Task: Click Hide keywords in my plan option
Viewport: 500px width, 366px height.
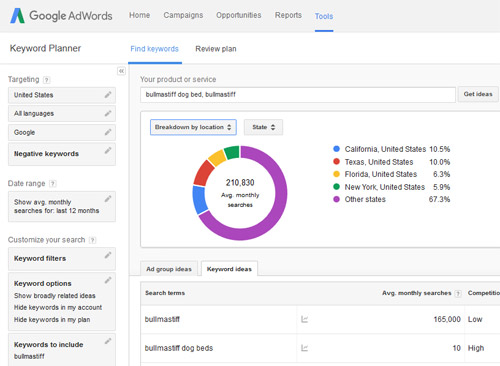Action: coord(52,319)
